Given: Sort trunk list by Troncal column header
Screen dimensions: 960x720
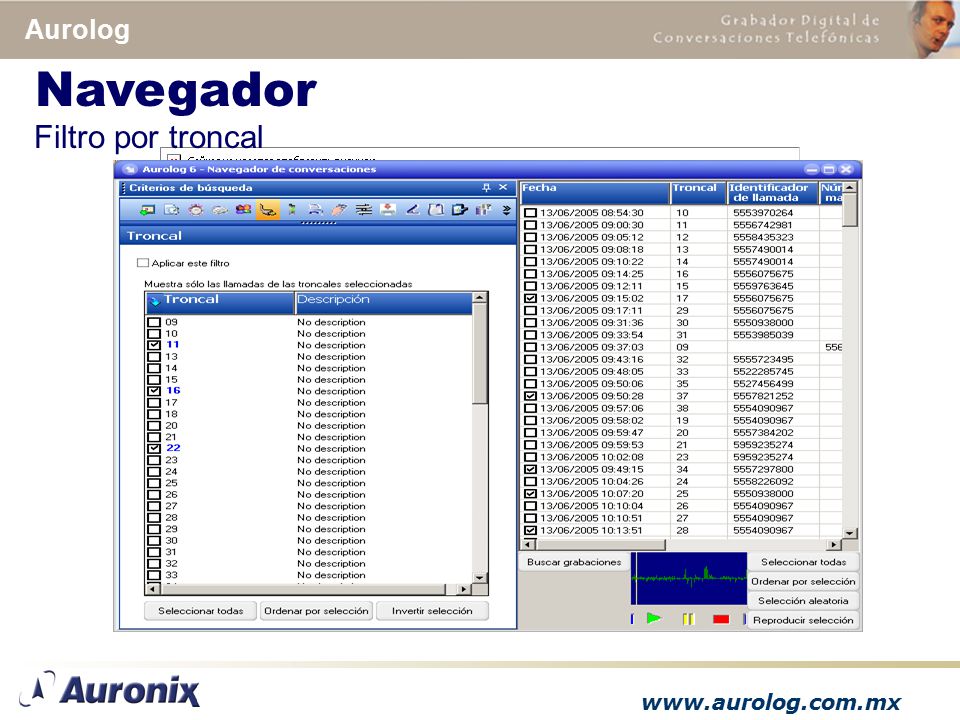Looking at the screenshot, I should pyautogui.click(x=220, y=303).
